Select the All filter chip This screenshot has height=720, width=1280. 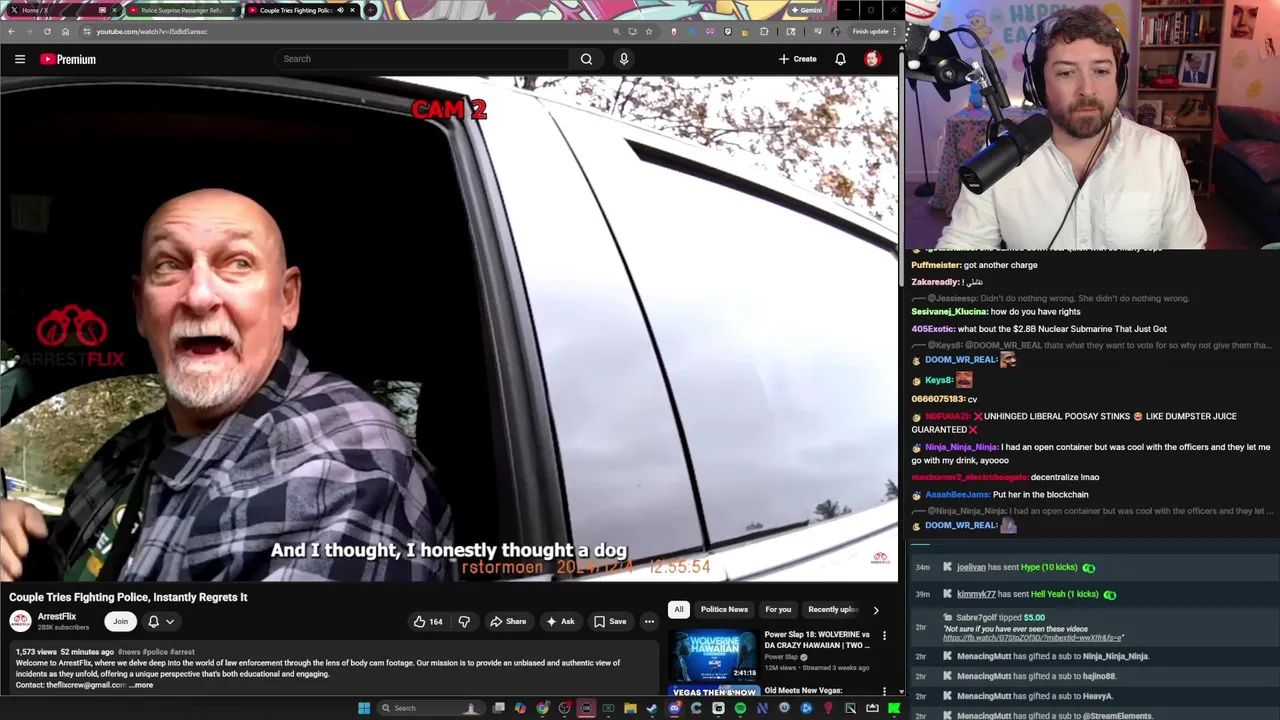point(679,609)
